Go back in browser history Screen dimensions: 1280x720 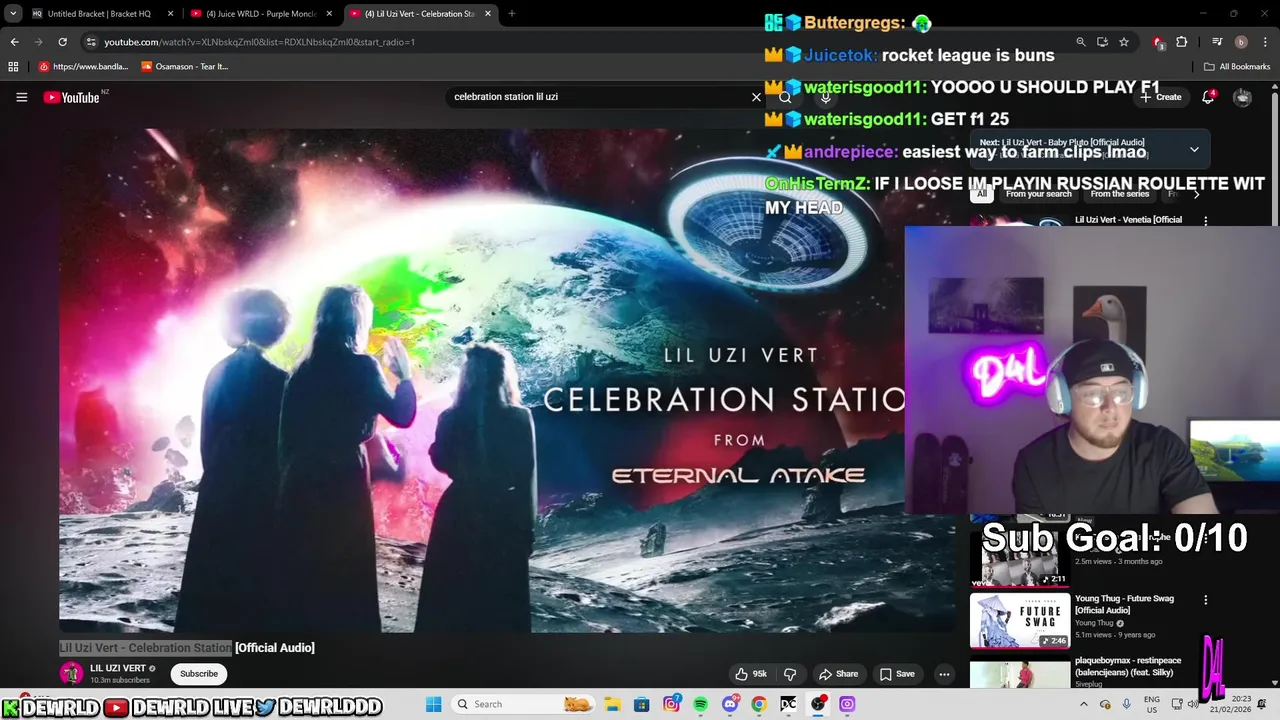click(14, 42)
